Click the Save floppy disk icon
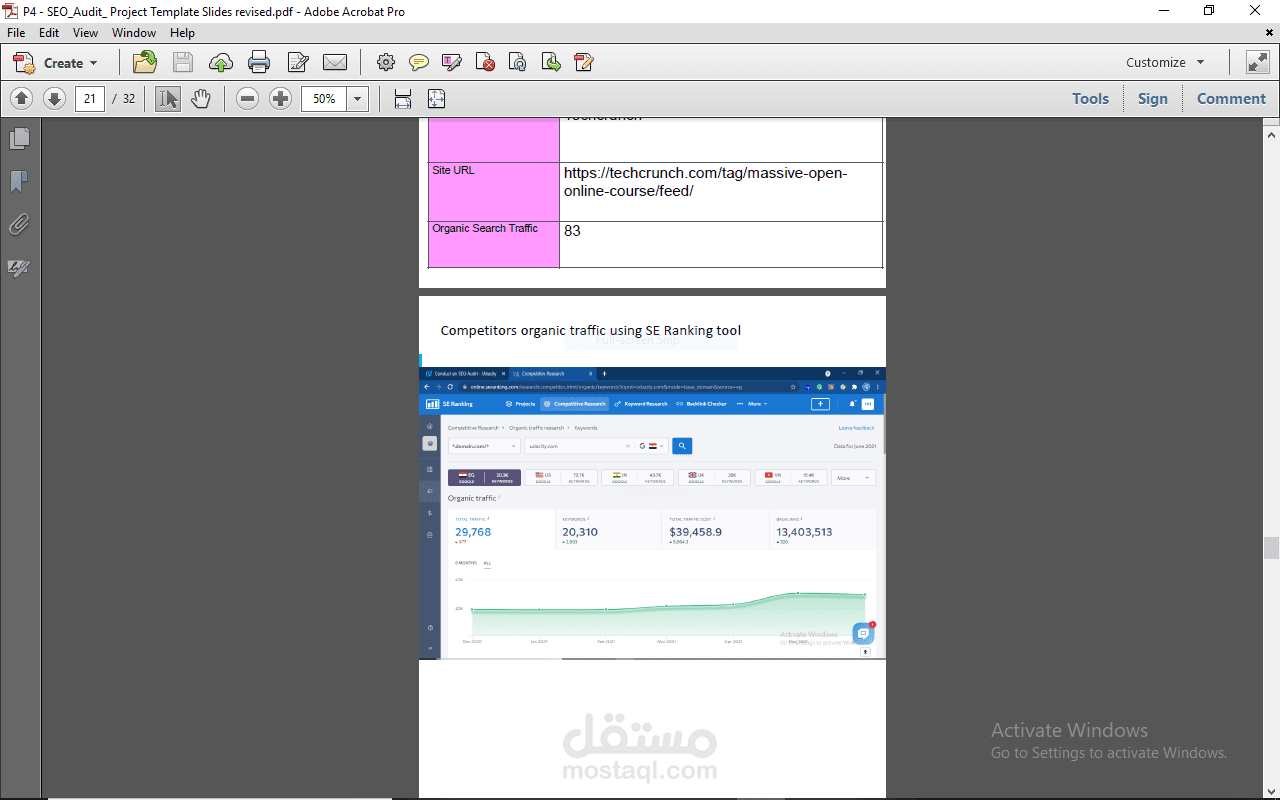 point(182,63)
